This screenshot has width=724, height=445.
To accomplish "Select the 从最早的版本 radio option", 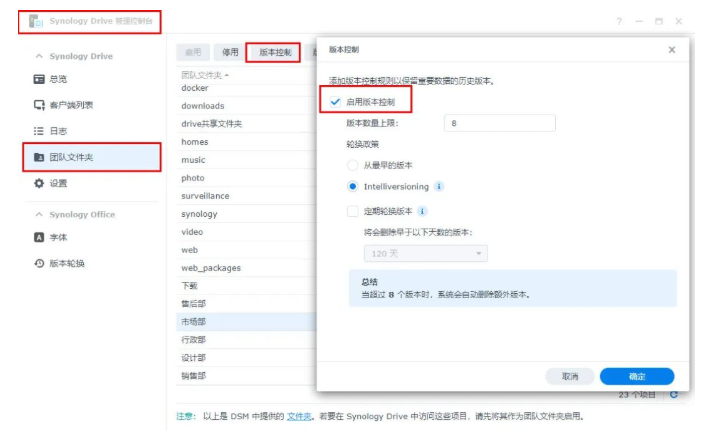I will (353, 165).
